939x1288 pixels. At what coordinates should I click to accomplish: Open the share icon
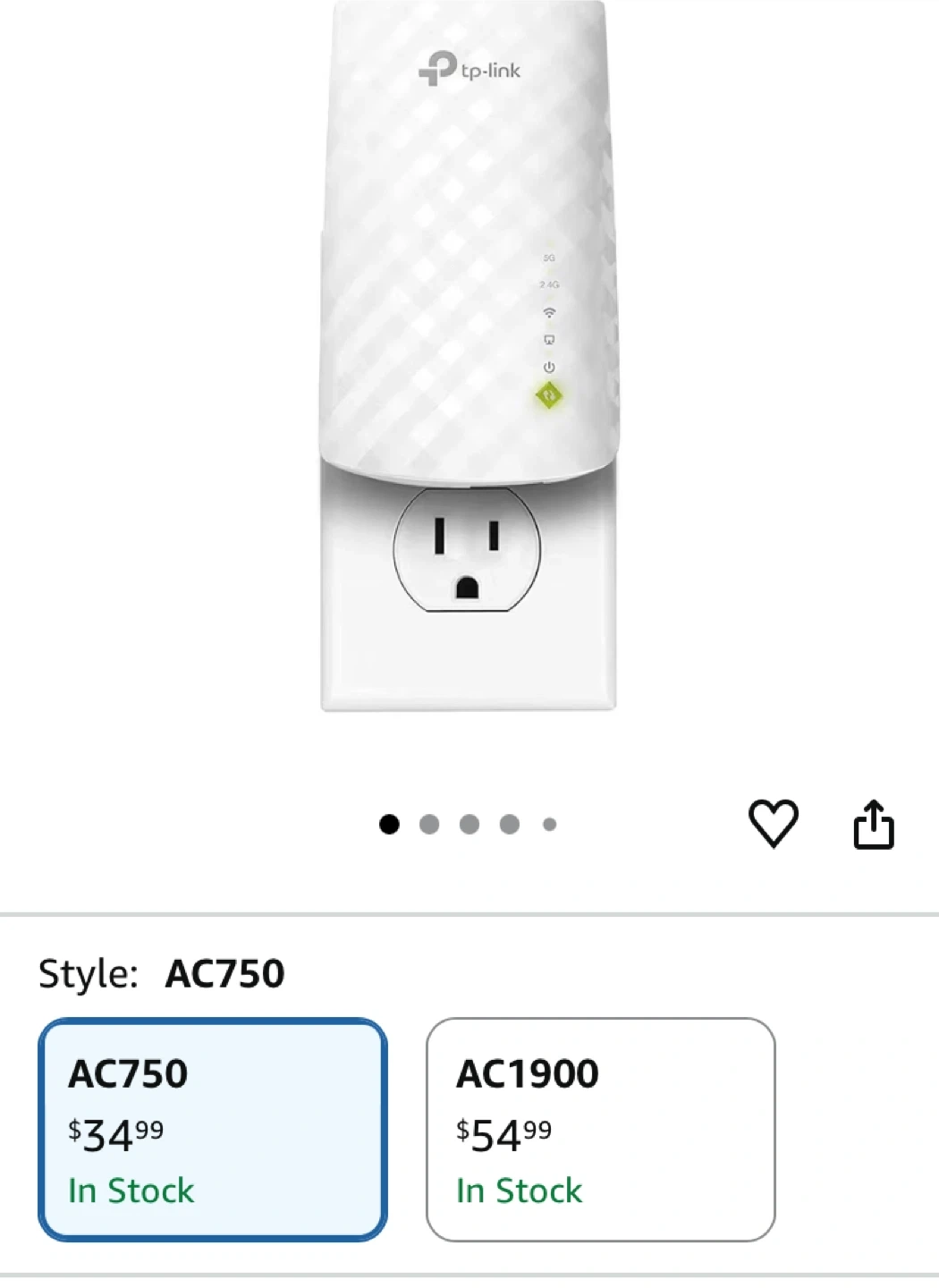point(874,824)
